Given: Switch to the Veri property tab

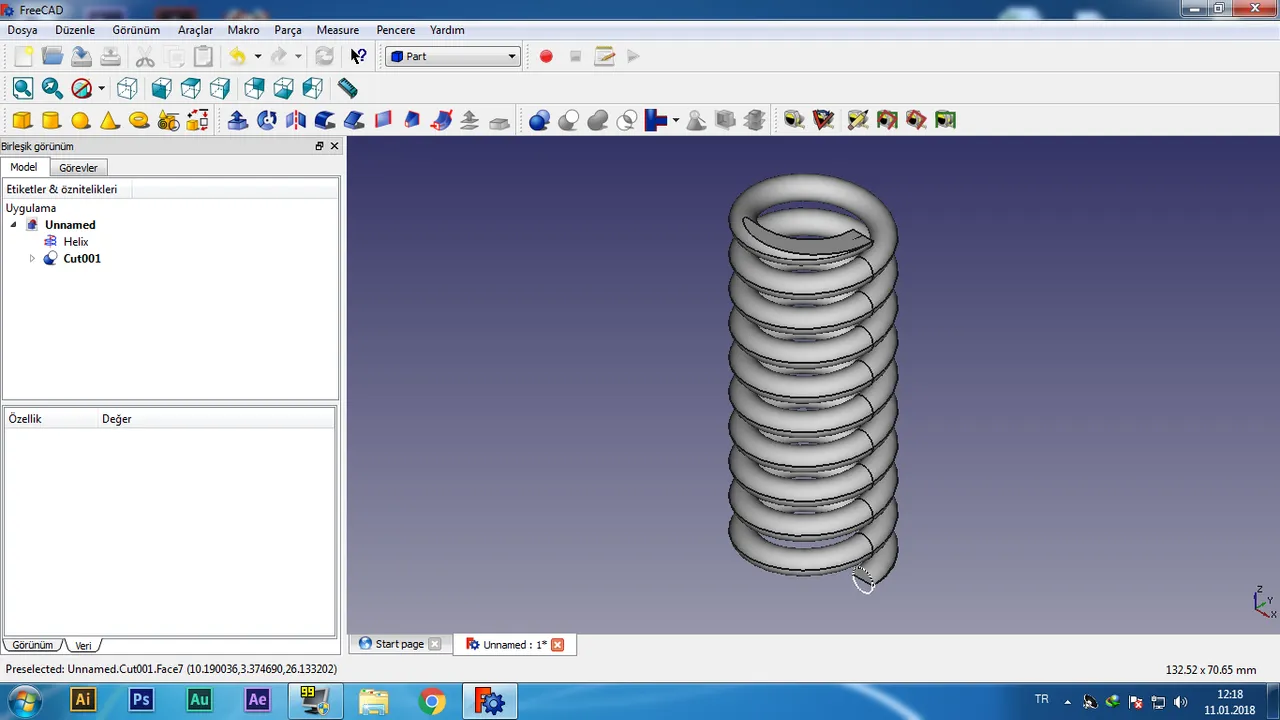Looking at the screenshot, I should click(84, 646).
